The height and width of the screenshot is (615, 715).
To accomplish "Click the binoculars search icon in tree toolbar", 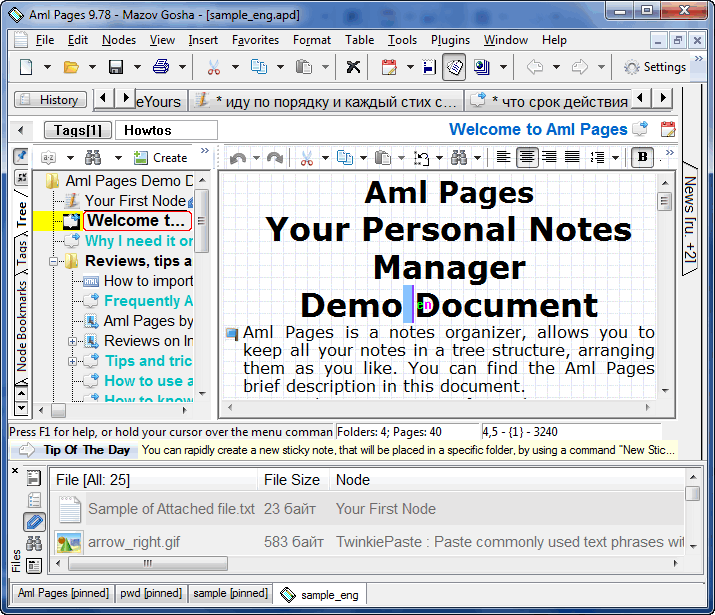I will (x=93, y=158).
